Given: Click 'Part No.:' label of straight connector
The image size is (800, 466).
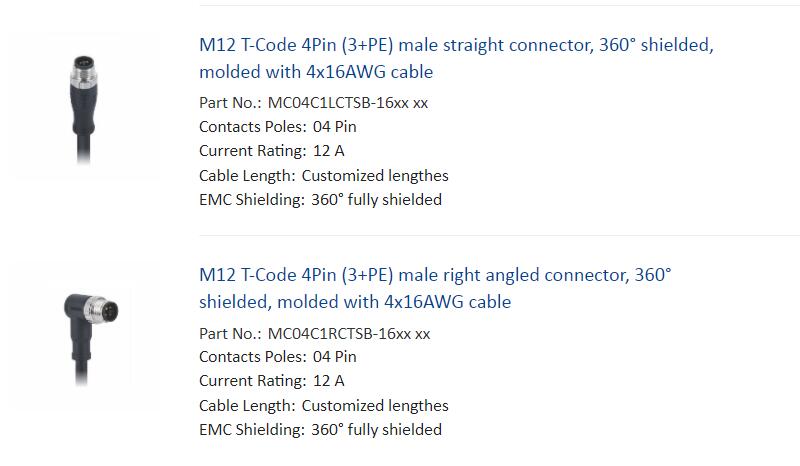Looking at the screenshot, I should point(230,103).
